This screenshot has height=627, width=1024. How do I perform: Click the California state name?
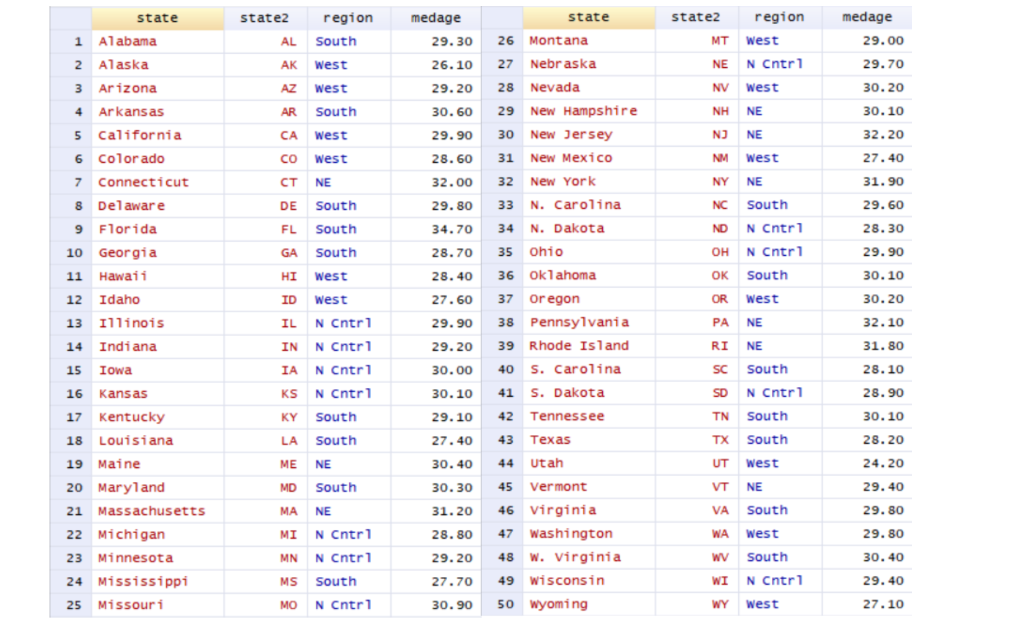tap(139, 135)
